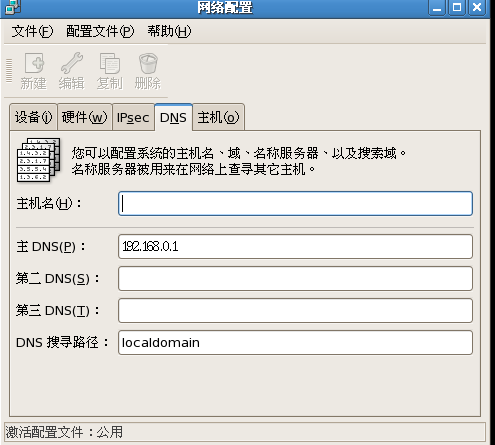Click the 第二 DNS input field
Viewport: 495px width, 445px height.
click(x=295, y=278)
